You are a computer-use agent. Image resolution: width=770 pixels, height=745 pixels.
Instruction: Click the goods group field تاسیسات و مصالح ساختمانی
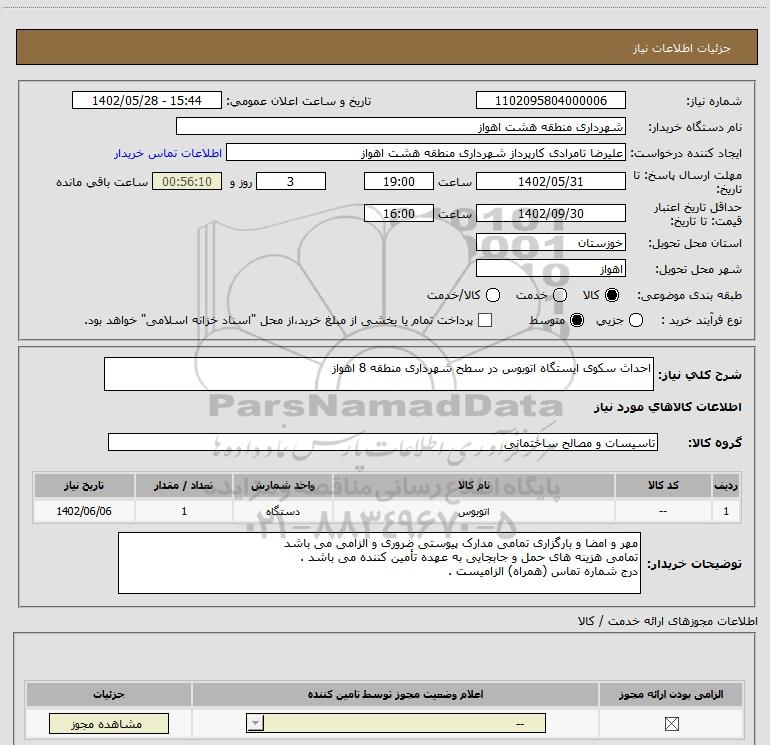click(x=383, y=442)
